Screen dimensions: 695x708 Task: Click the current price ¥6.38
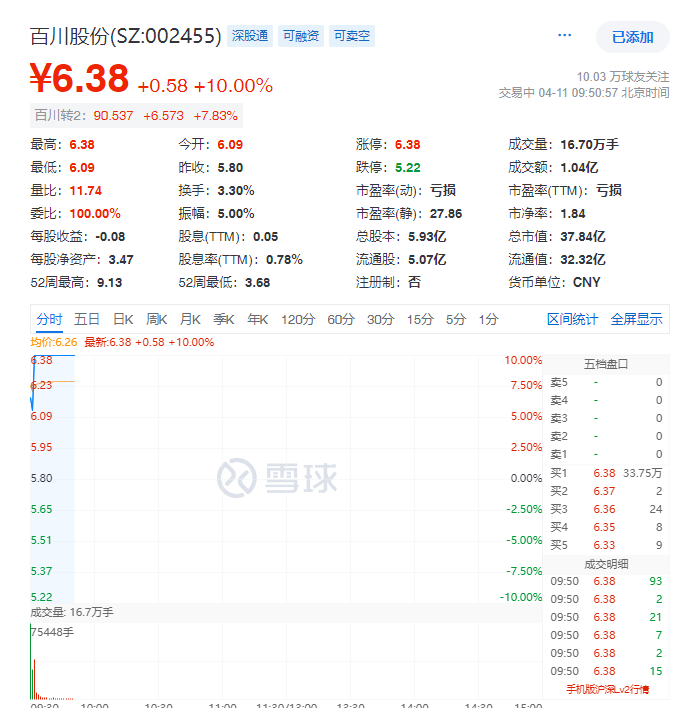coord(79,78)
